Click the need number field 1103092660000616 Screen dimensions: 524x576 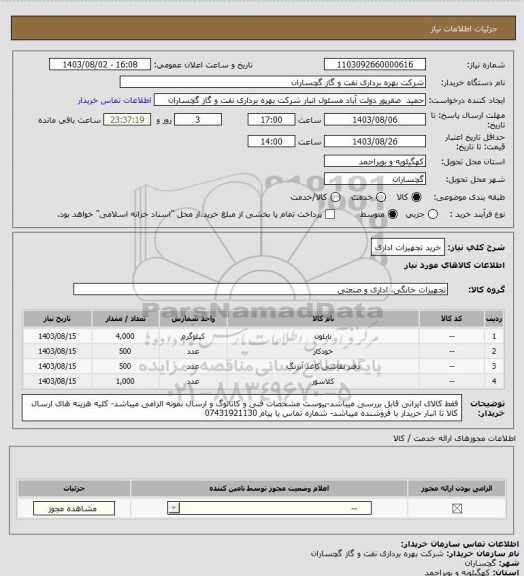pos(375,65)
